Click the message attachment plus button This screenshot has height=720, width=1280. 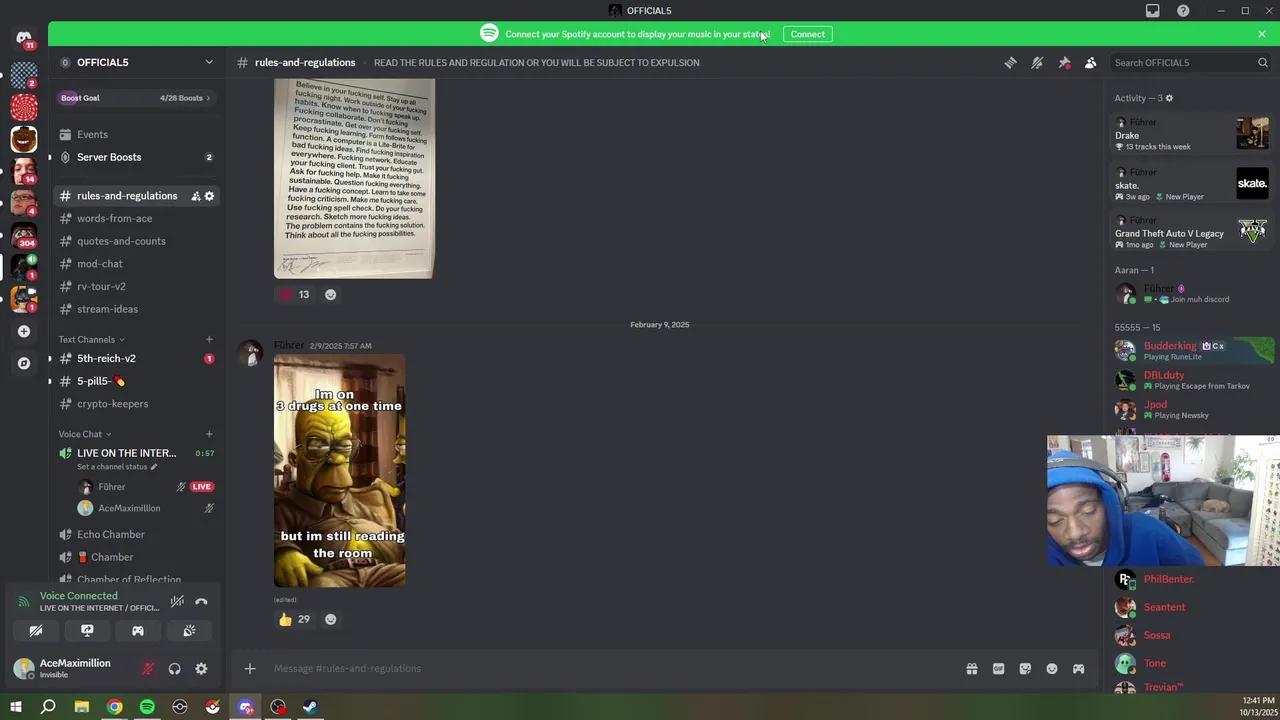[x=250, y=669]
